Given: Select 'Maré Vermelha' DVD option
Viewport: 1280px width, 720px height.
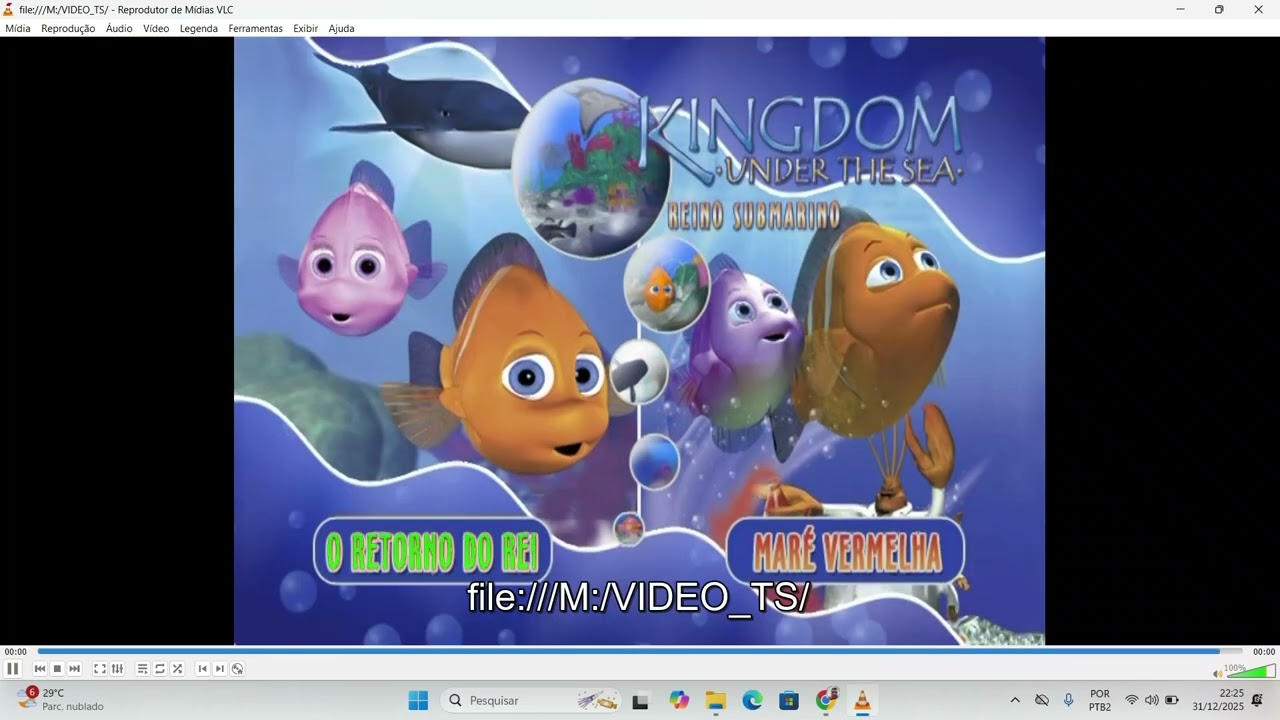Looking at the screenshot, I should 846,551.
